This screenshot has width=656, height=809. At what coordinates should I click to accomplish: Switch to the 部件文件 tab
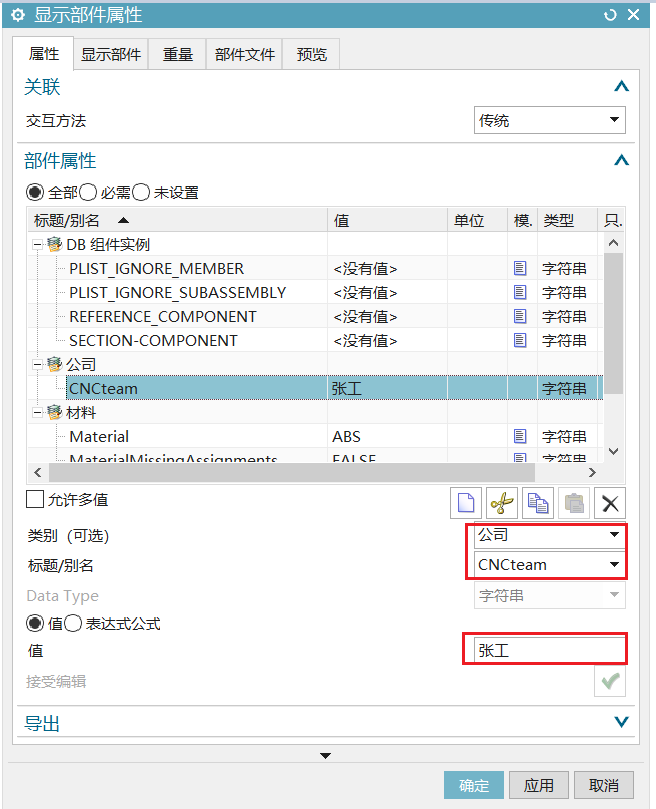[x=245, y=54]
